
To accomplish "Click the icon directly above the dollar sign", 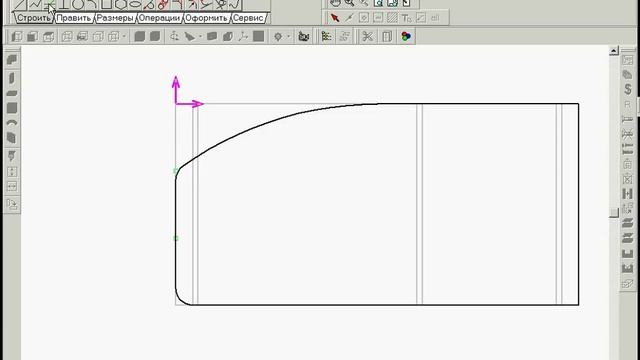I will (628, 75).
